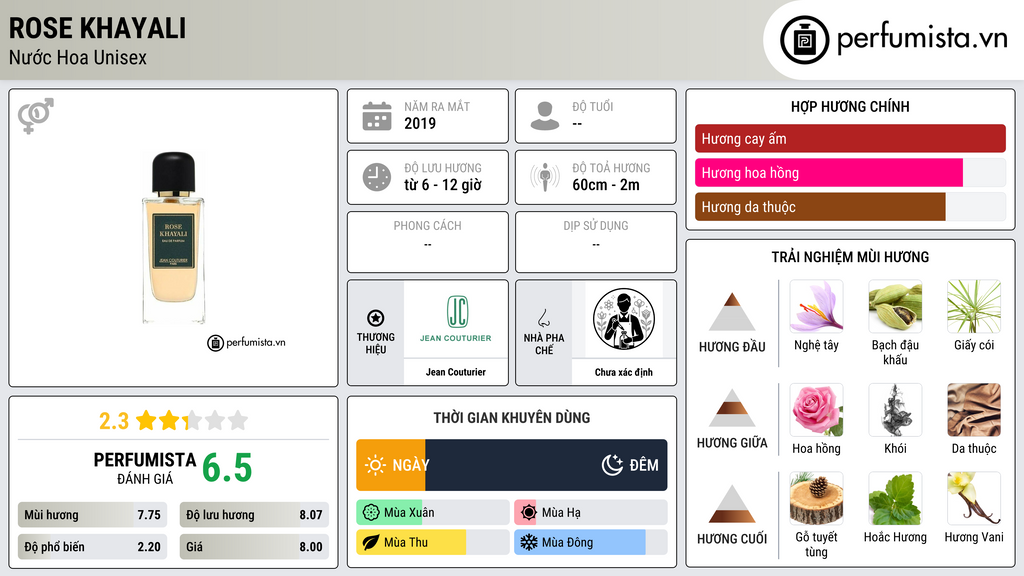Click the sillage icon beside Độ toả hương
The width and height of the screenshot is (1024, 576).
point(545,177)
